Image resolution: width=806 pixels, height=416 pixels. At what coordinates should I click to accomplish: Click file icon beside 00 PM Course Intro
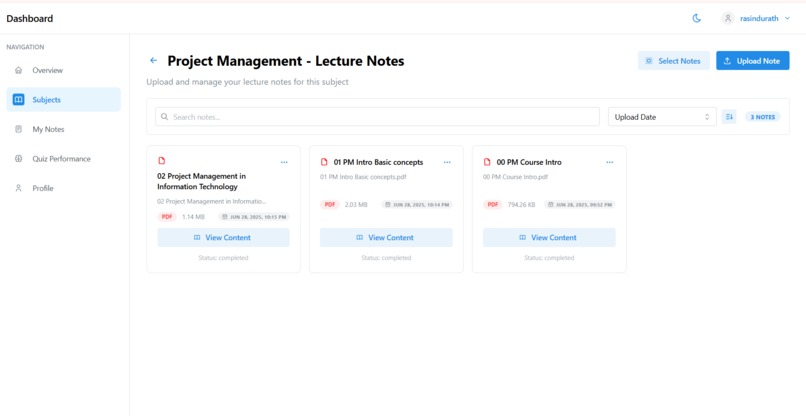487,162
